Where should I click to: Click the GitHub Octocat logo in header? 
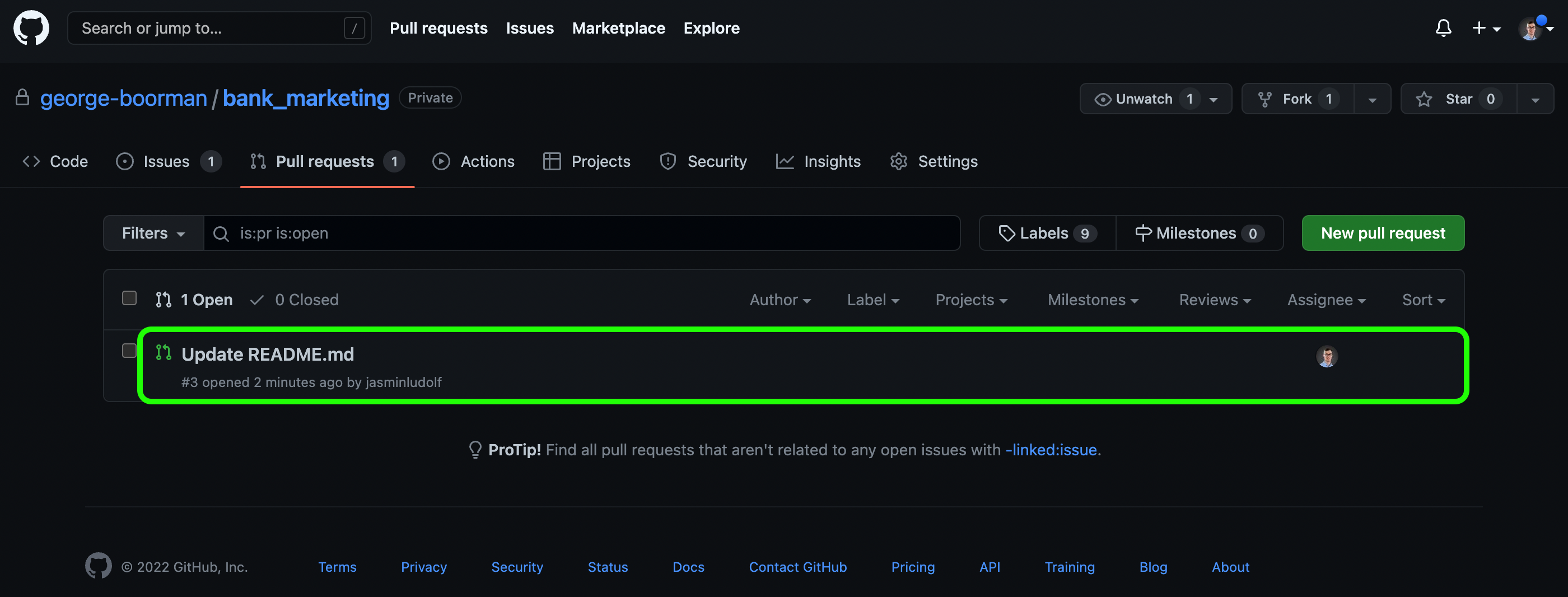(x=32, y=28)
